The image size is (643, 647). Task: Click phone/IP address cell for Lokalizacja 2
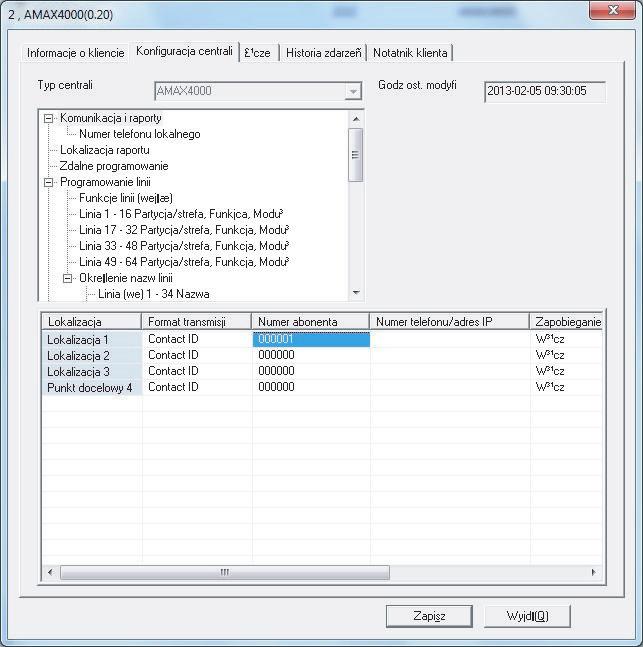[x=450, y=355]
